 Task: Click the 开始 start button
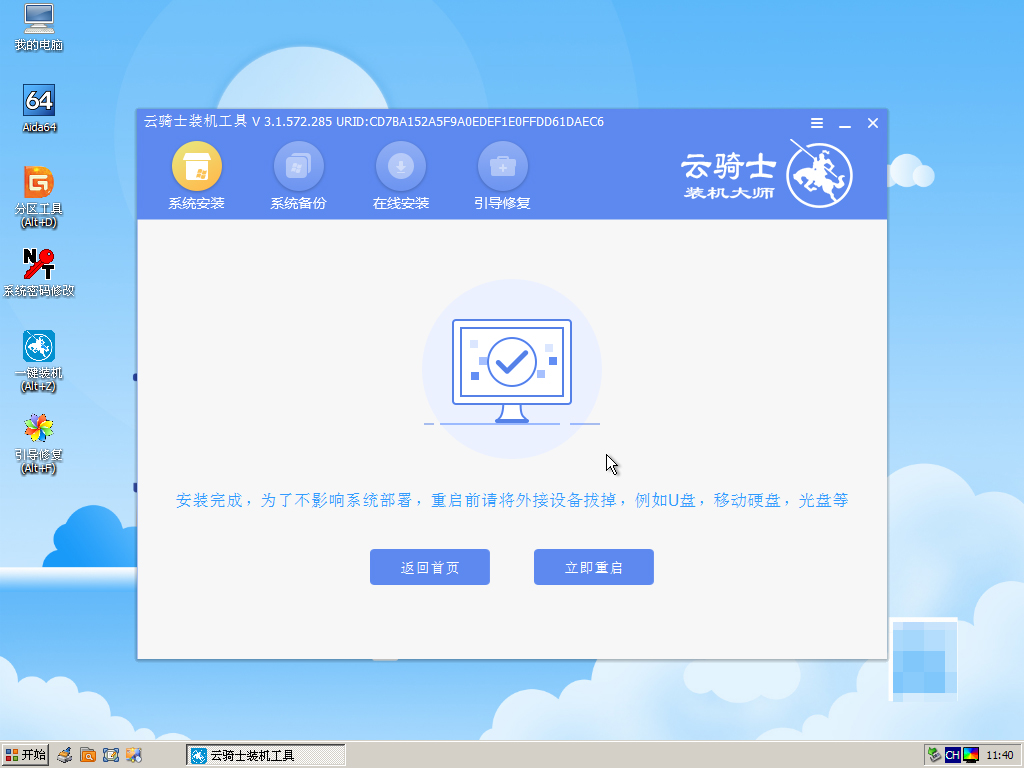click(x=25, y=755)
